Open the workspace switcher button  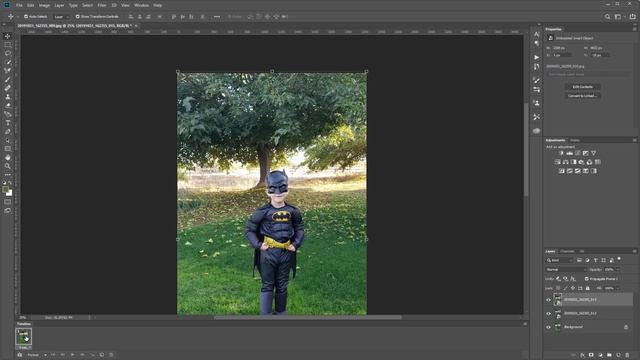619,17
